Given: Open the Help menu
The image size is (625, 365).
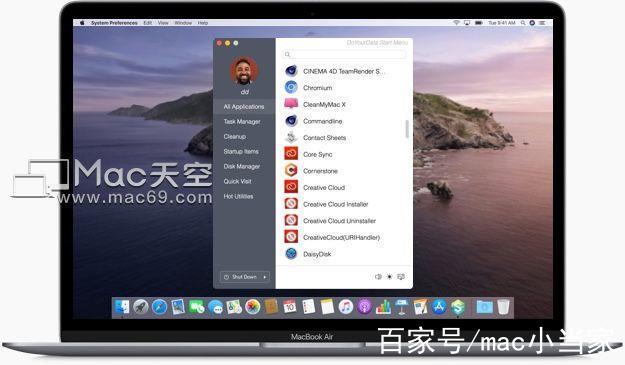Looking at the screenshot, I should [x=203, y=23].
